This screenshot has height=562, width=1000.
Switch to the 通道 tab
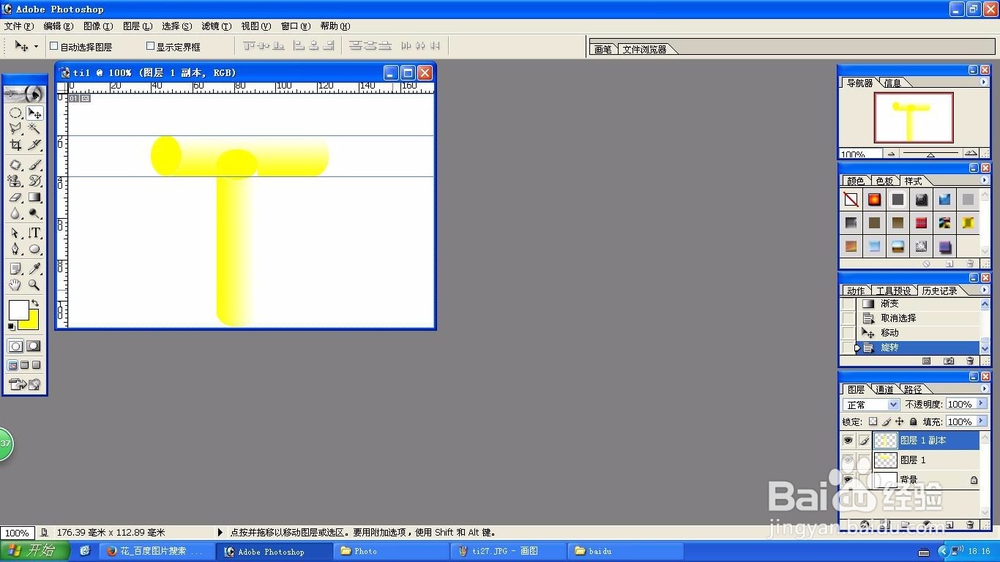click(885, 389)
